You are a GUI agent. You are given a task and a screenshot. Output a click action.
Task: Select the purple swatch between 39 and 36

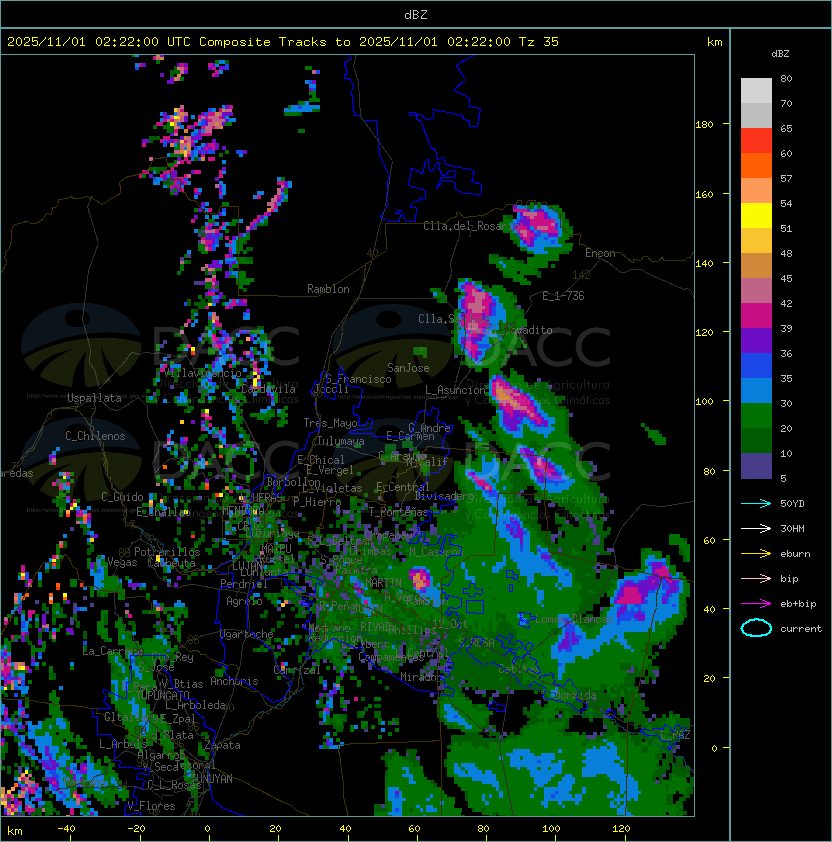click(x=756, y=340)
